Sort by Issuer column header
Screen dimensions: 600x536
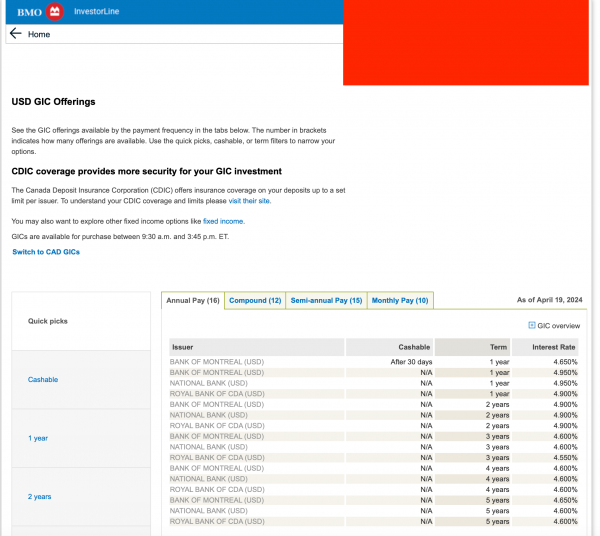(183, 347)
